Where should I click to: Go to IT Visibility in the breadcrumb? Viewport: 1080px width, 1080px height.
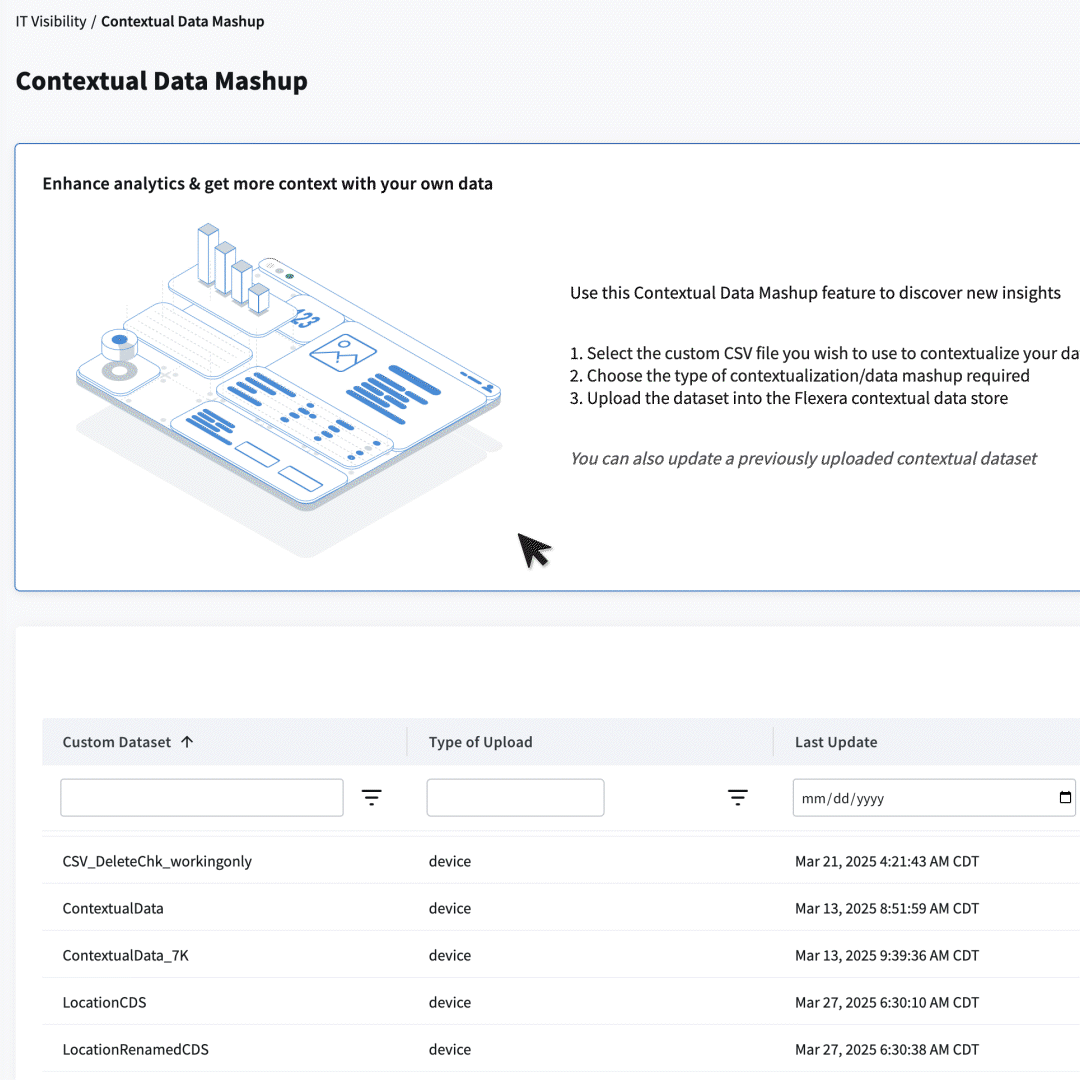pyautogui.click(x=51, y=21)
